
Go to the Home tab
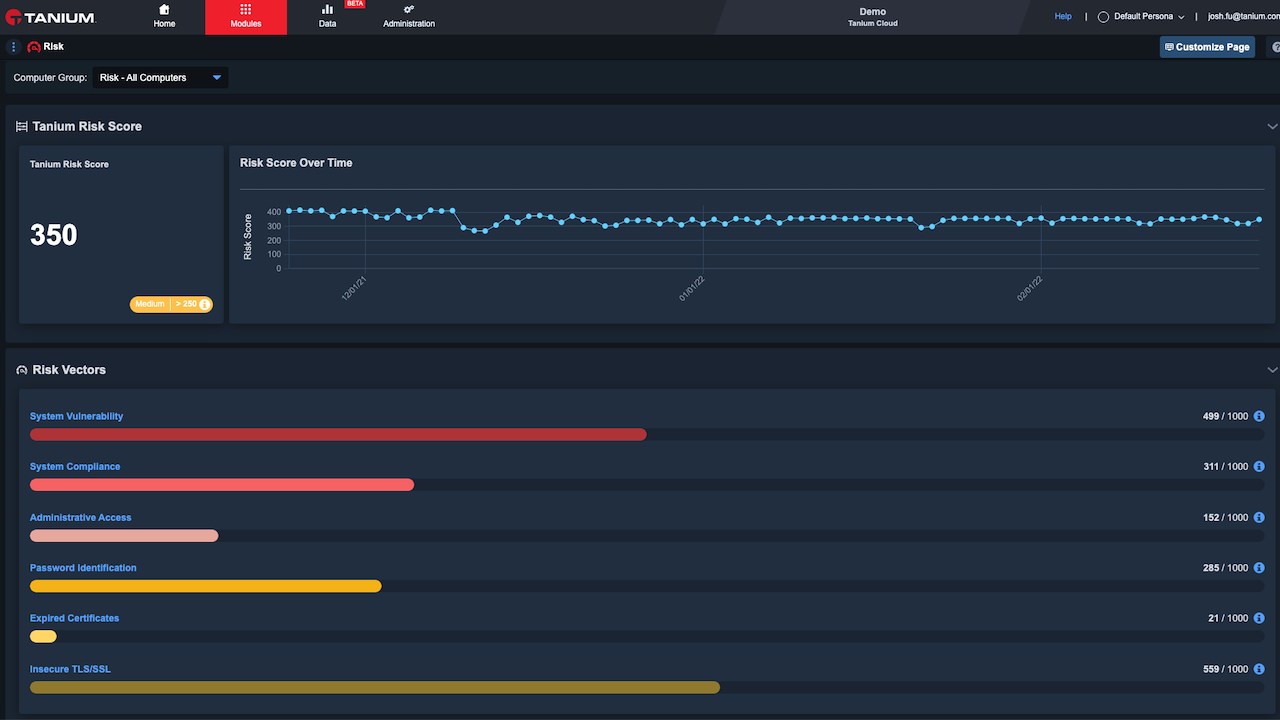(164, 17)
